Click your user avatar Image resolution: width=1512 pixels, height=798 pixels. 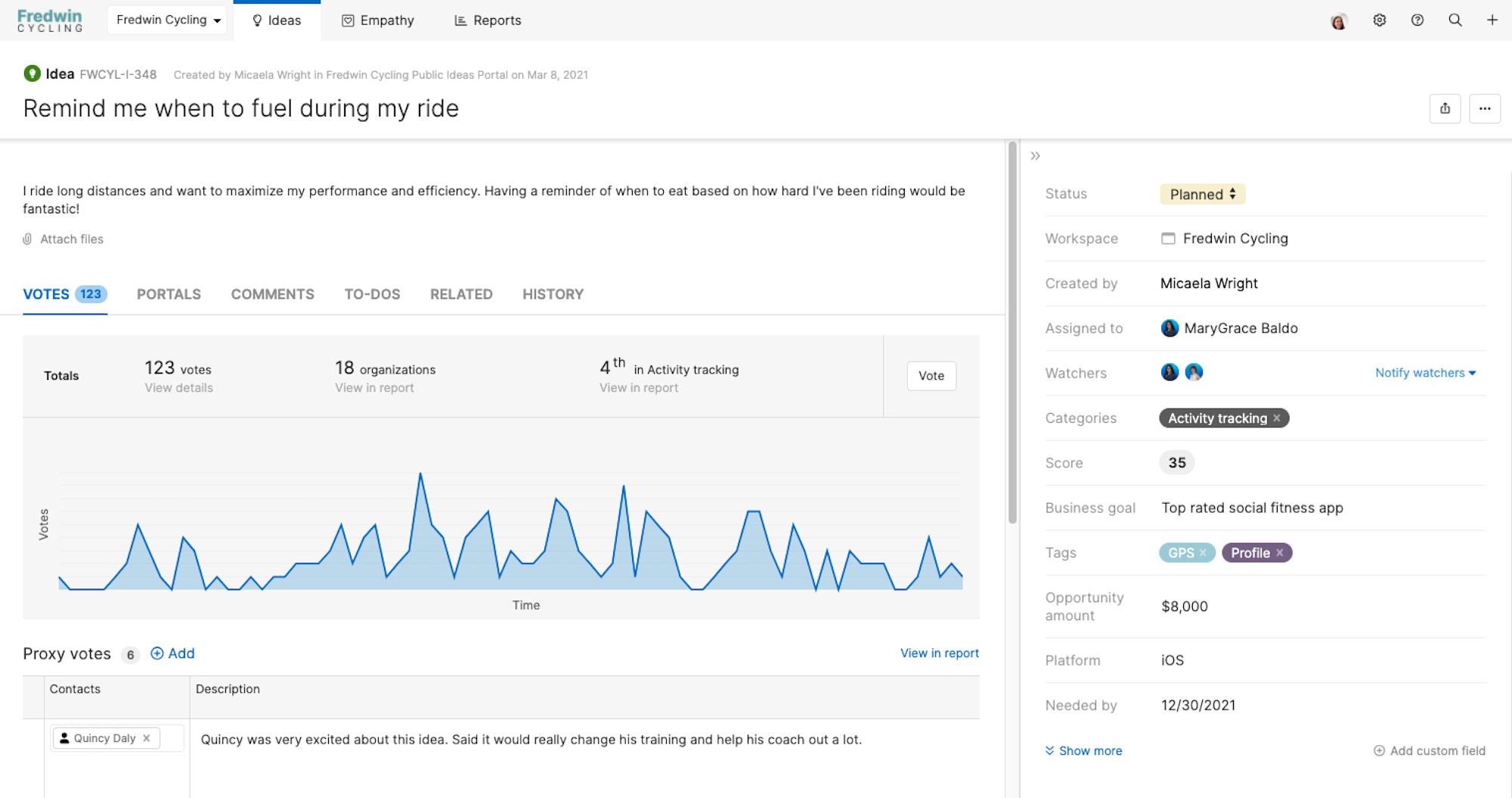point(1338,20)
